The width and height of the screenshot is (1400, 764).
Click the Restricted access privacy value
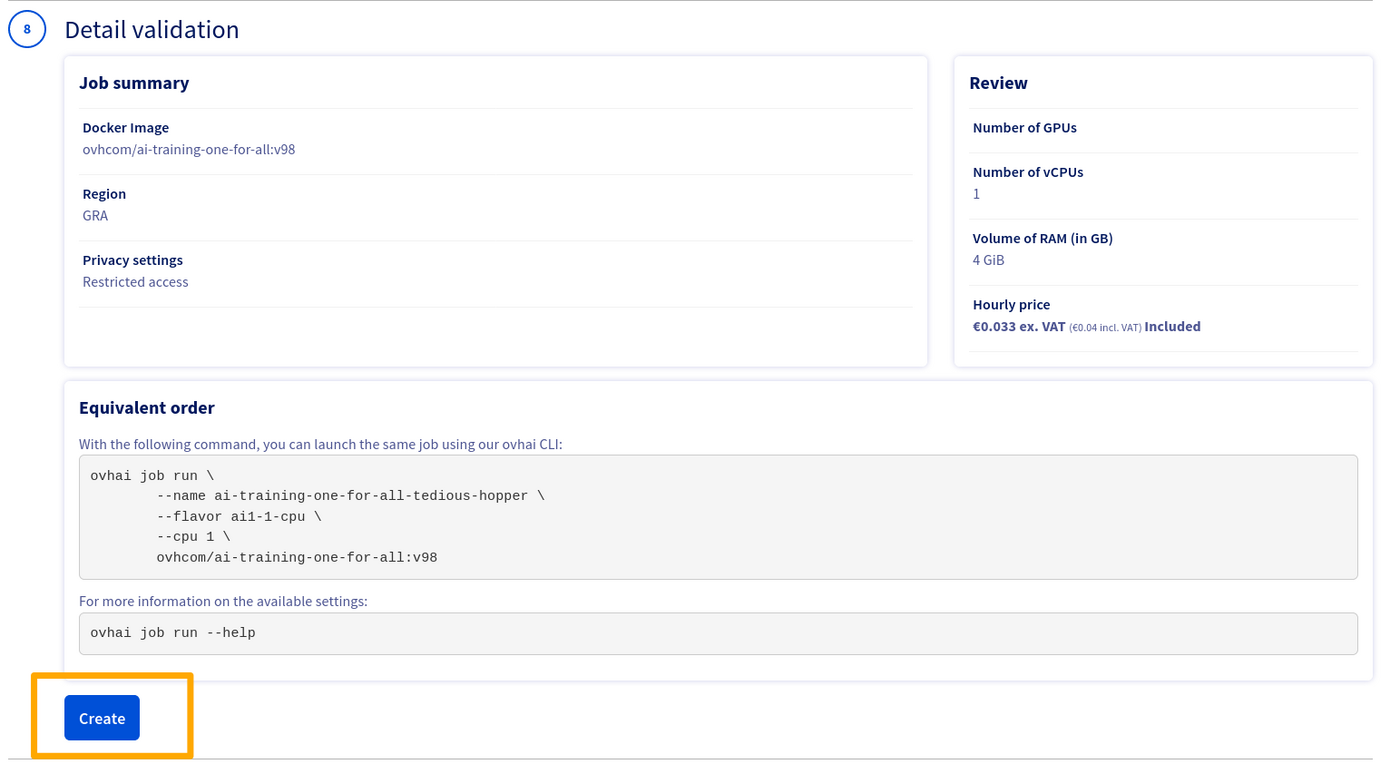[135, 282]
